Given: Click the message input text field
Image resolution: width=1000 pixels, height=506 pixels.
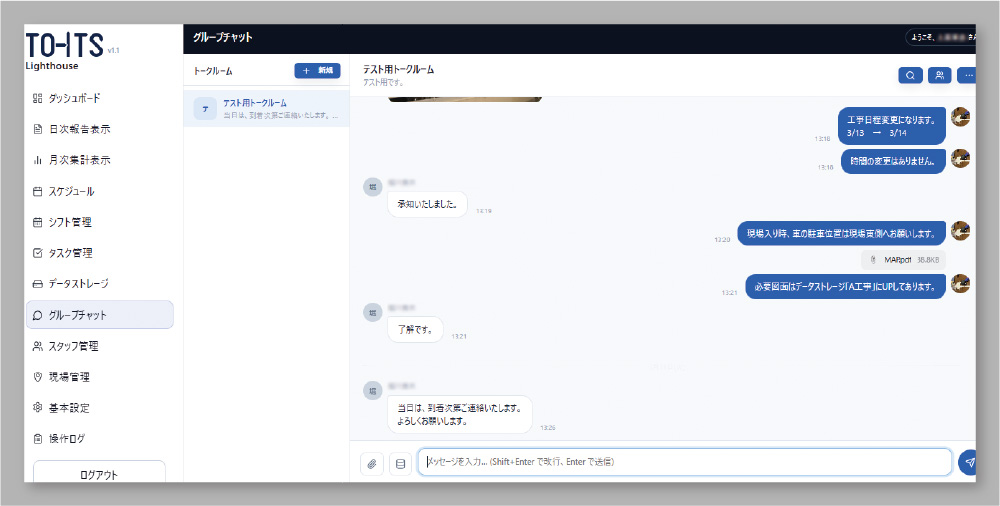Looking at the screenshot, I should point(684,462).
